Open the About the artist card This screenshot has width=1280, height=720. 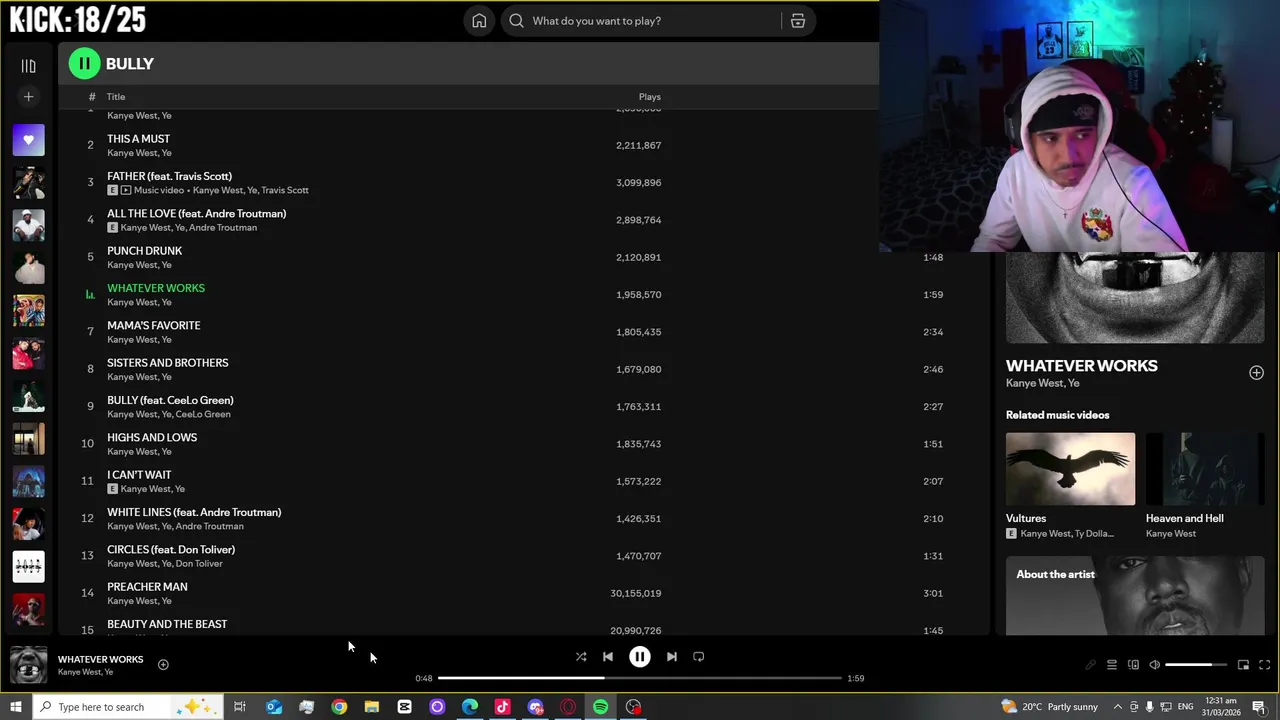tap(1135, 595)
